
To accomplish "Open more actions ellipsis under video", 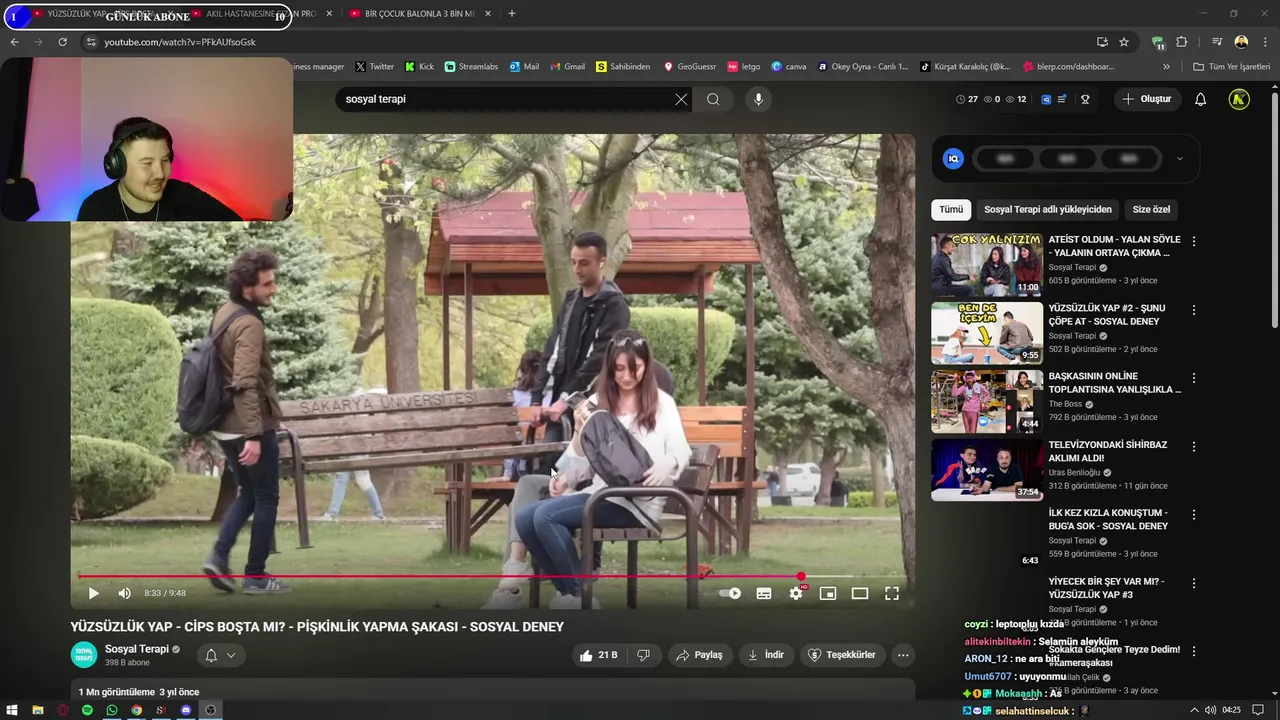I will tap(903, 655).
